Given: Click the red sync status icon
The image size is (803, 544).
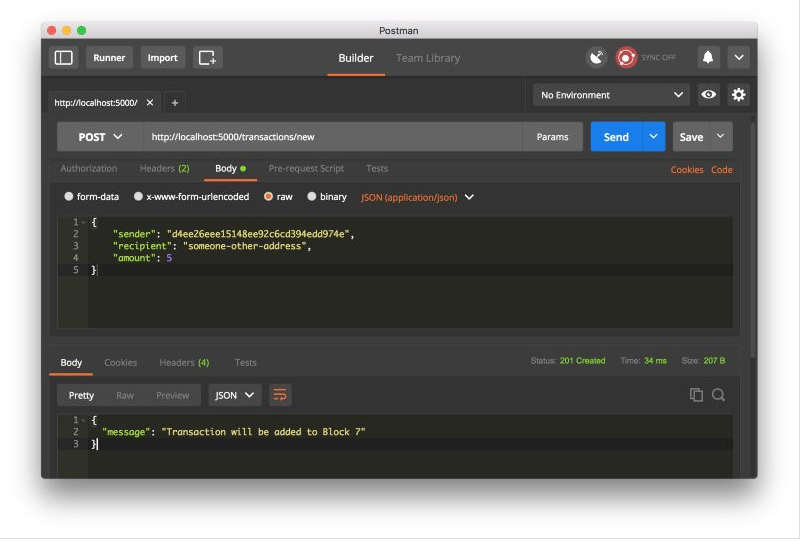Looking at the screenshot, I should [626, 57].
